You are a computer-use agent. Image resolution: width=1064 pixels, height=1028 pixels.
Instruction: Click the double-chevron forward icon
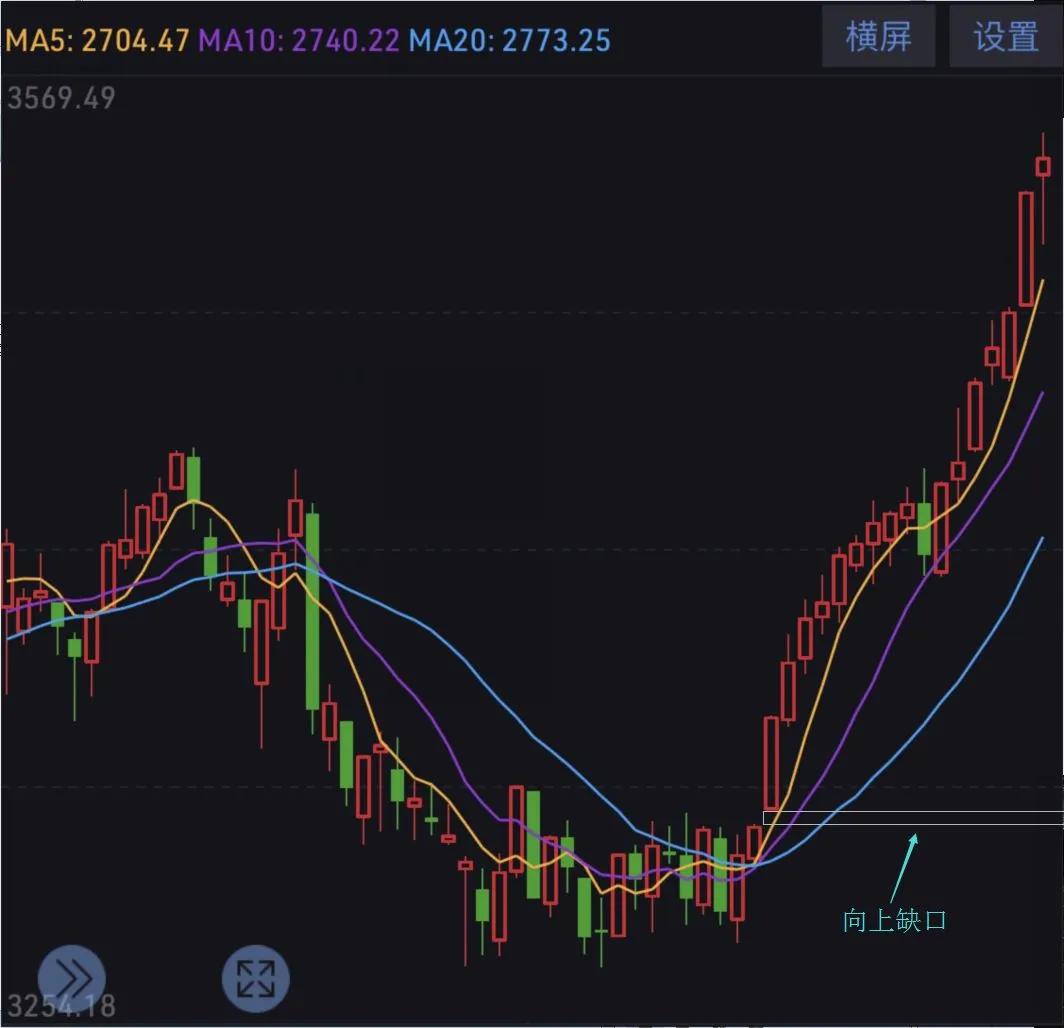(71, 976)
